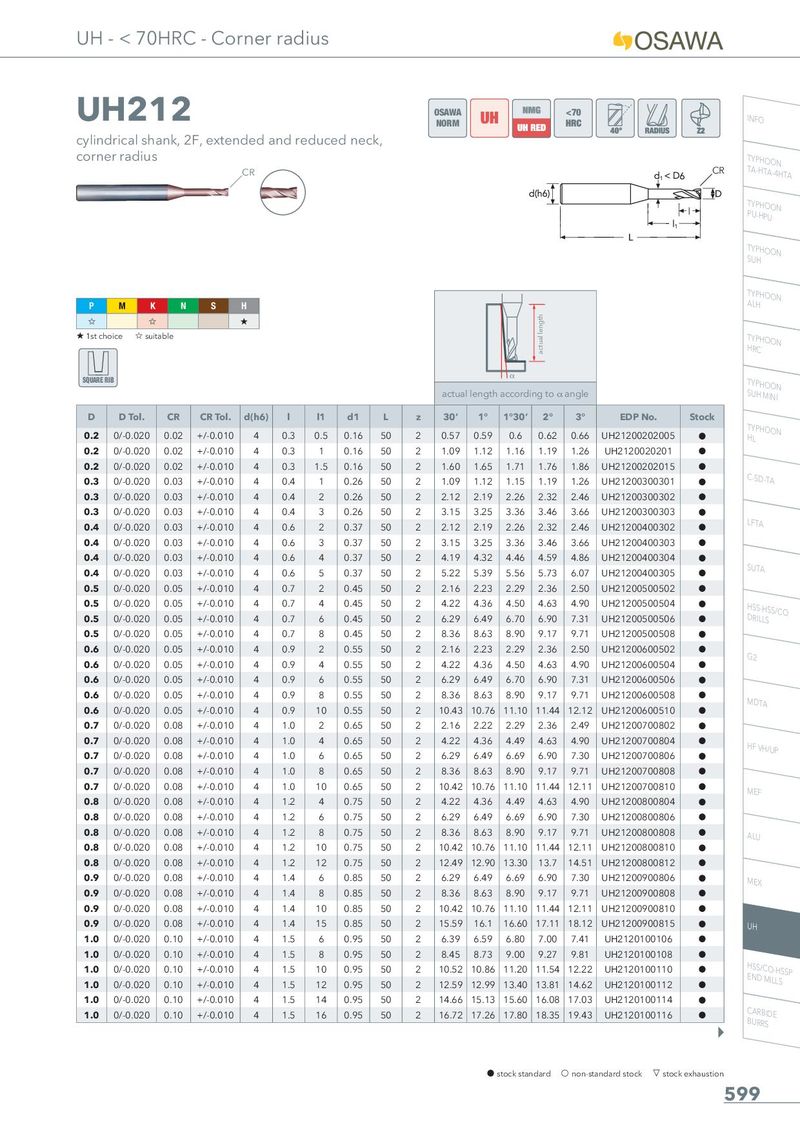Open the MEX side tab
The height and width of the screenshot is (1132, 800).
coord(771,882)
